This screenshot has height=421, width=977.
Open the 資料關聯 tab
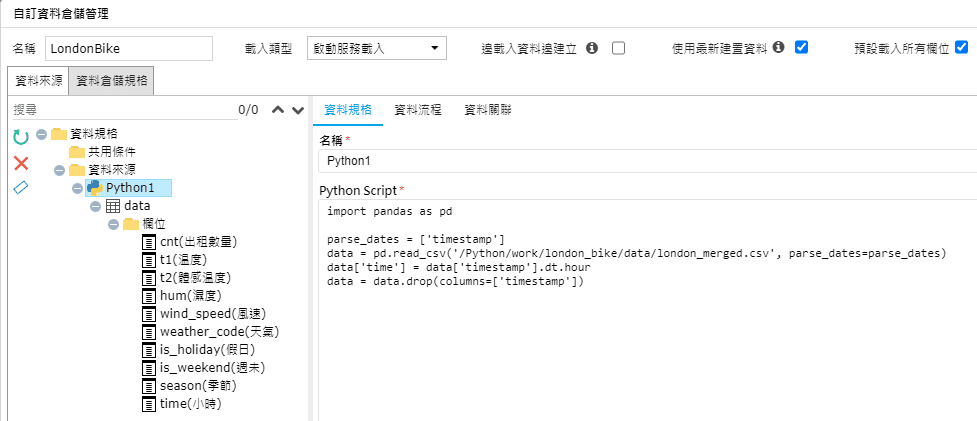click(488, 110)
